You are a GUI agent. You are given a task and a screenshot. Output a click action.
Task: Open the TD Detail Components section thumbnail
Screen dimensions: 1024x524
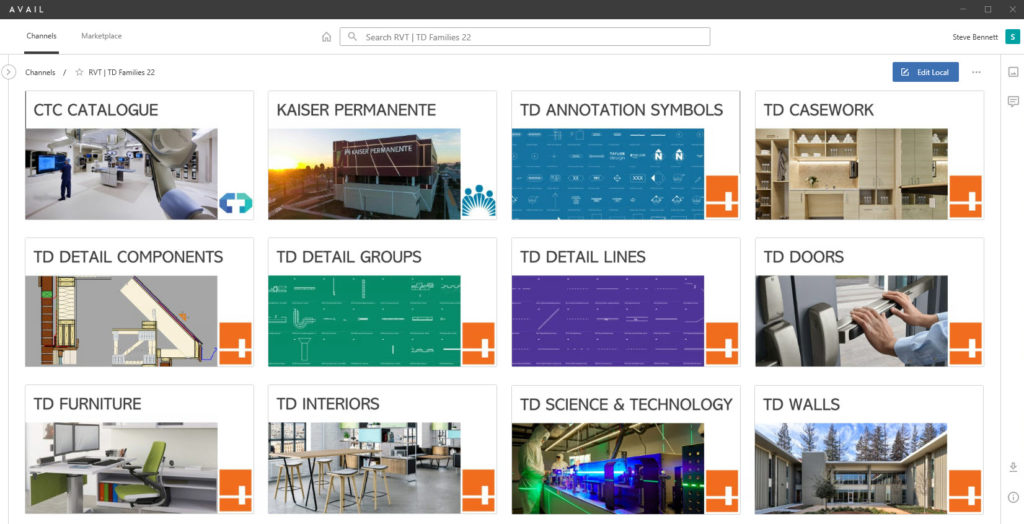click(x=121, y=321)
